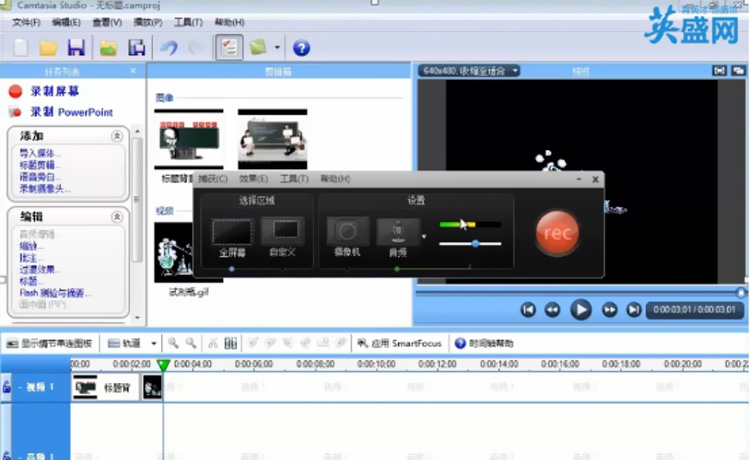Viewport: 750px width, 460px height.
Task: Adjust the recorder audio volume slider
Action: click(x=474, y=243)
